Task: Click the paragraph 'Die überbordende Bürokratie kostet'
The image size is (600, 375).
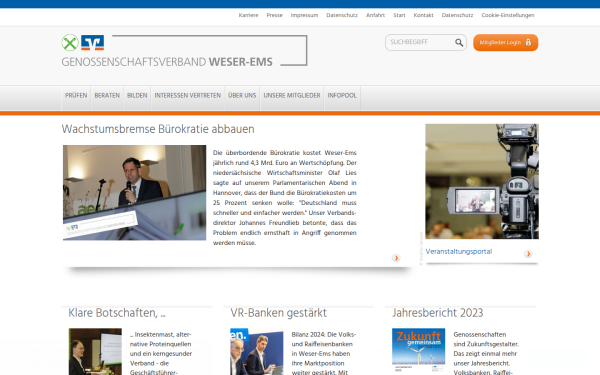Action: coord(285,197)
